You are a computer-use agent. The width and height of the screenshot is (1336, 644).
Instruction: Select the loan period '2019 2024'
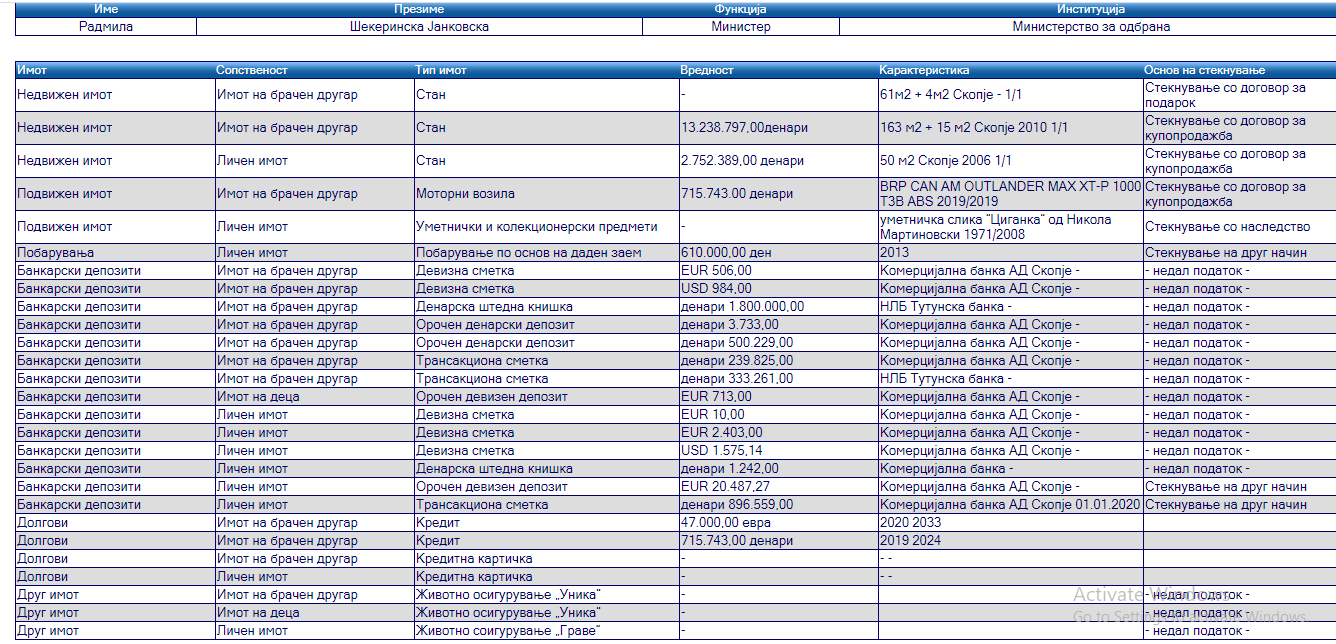click(910, 541)
